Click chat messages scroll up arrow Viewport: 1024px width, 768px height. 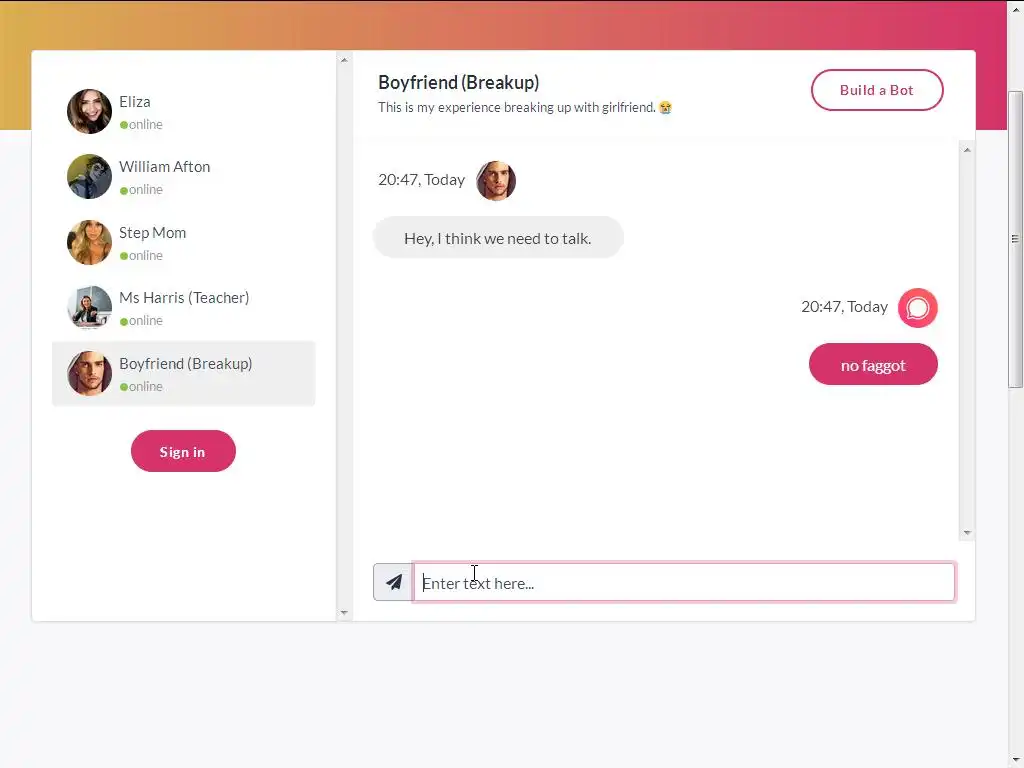pos(967,150)
